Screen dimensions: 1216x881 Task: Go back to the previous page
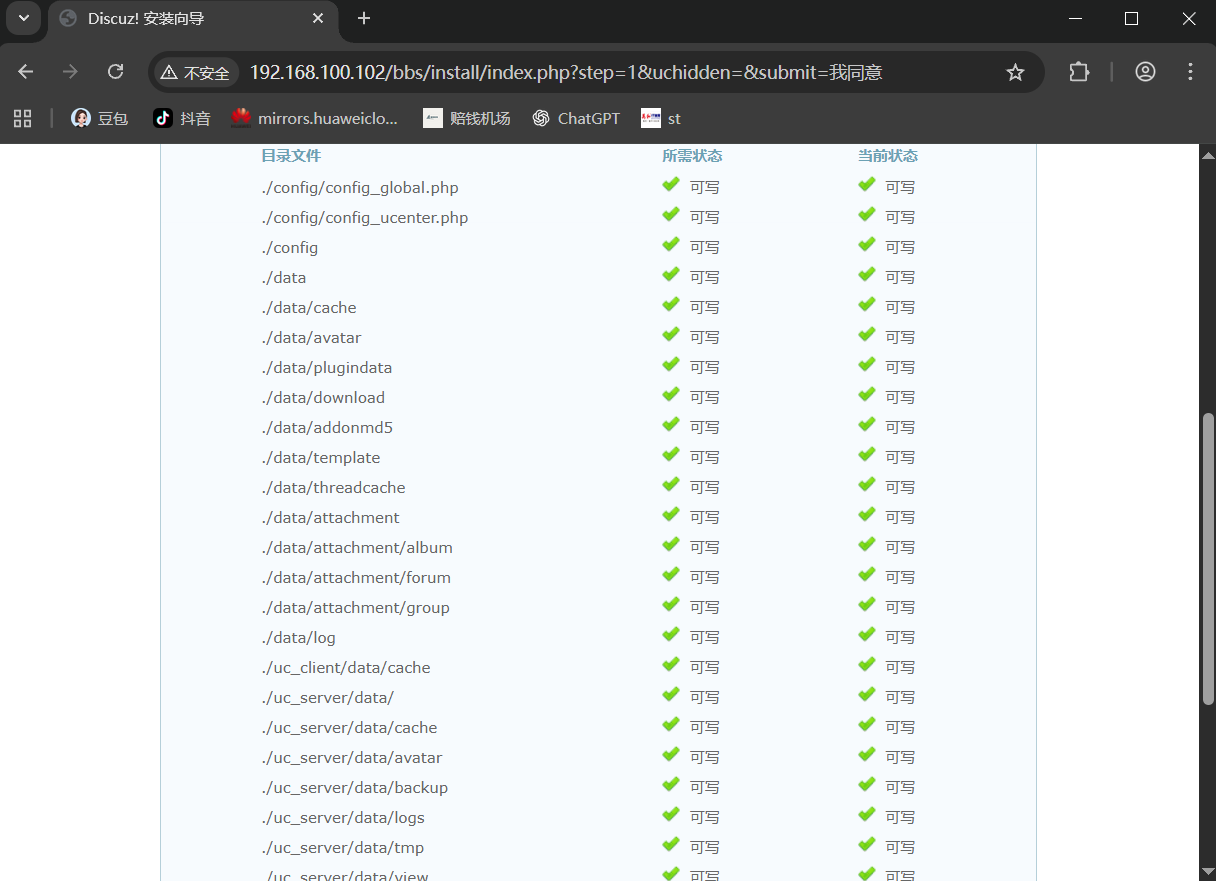click(x=26, y=72)
